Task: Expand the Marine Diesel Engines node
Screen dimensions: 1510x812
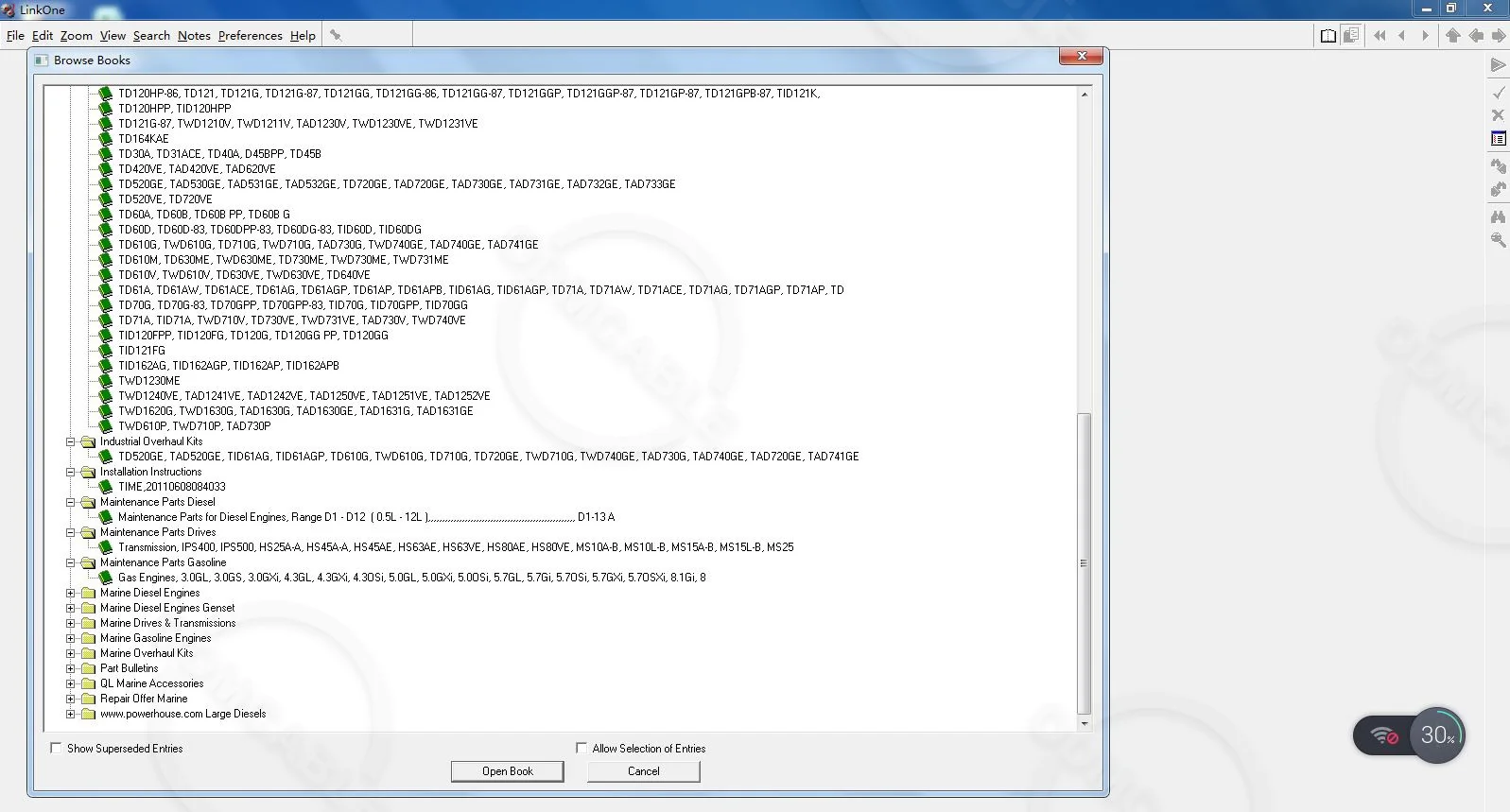Action: pos(70,593)
